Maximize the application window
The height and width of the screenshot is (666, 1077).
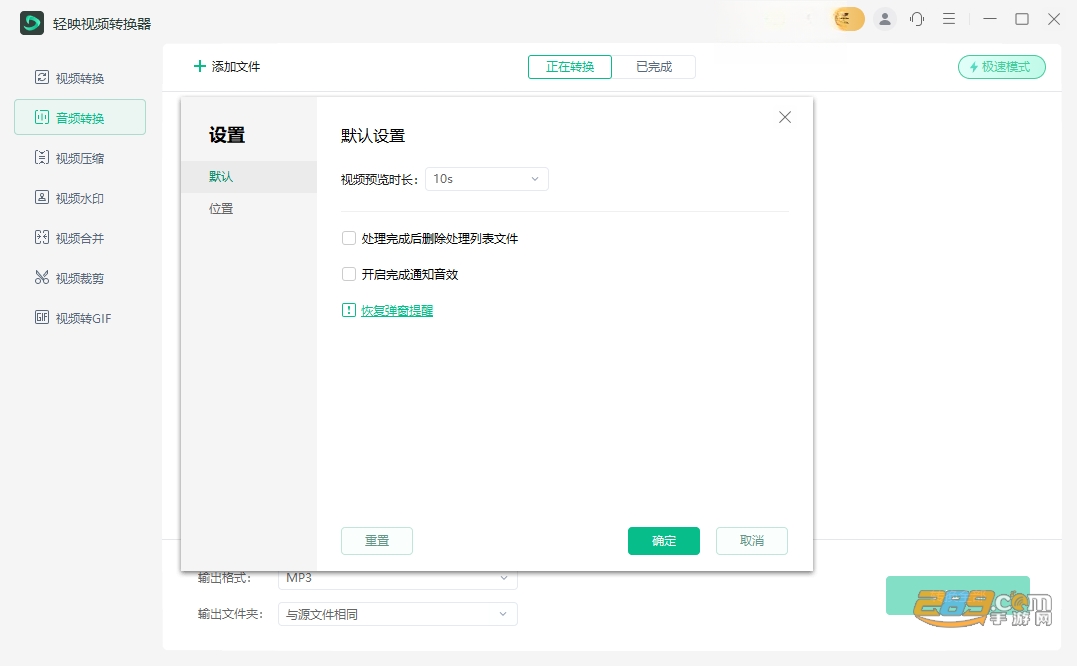point(1022,19)
